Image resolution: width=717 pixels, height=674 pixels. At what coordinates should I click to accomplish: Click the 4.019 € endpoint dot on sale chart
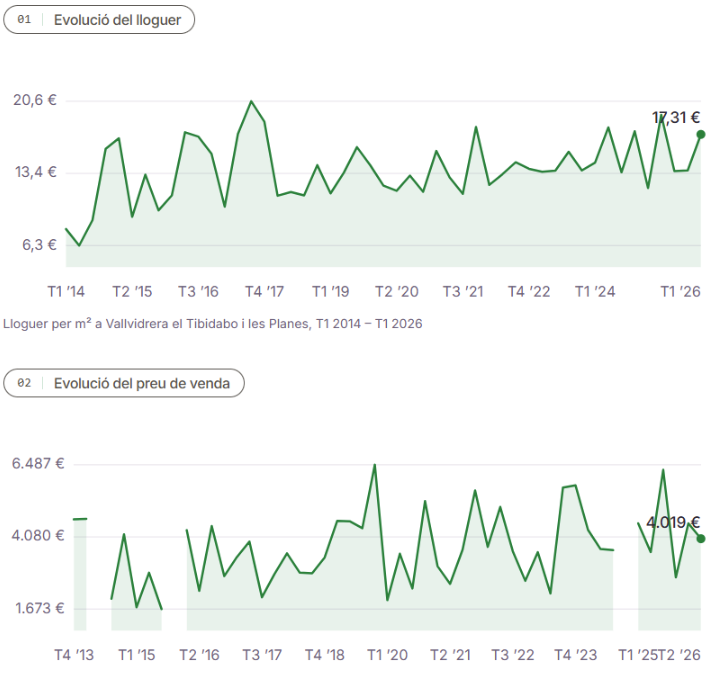click(701, 539)
